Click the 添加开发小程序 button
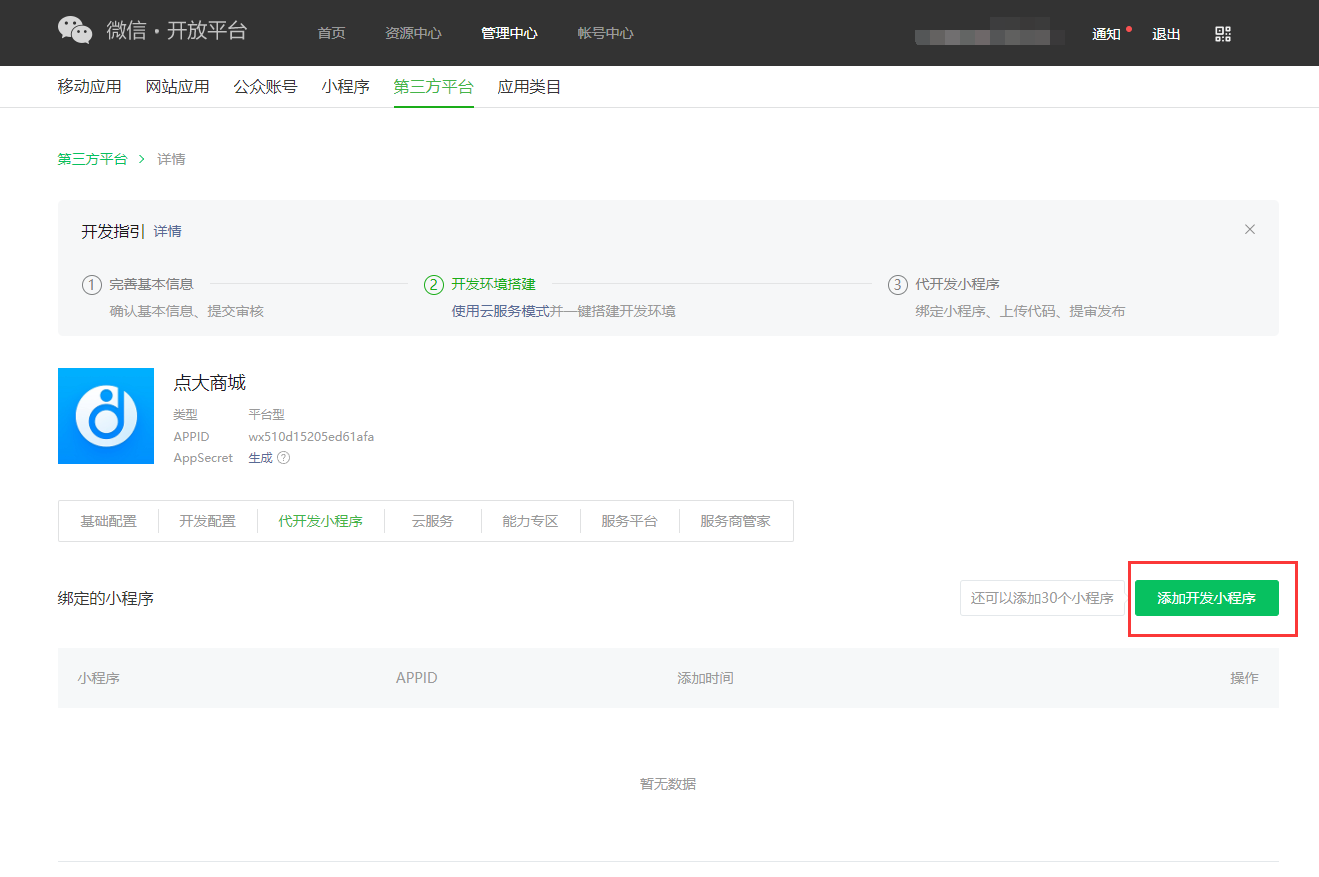This screenshot has height=877, width=1319. tap(1207, 598)
